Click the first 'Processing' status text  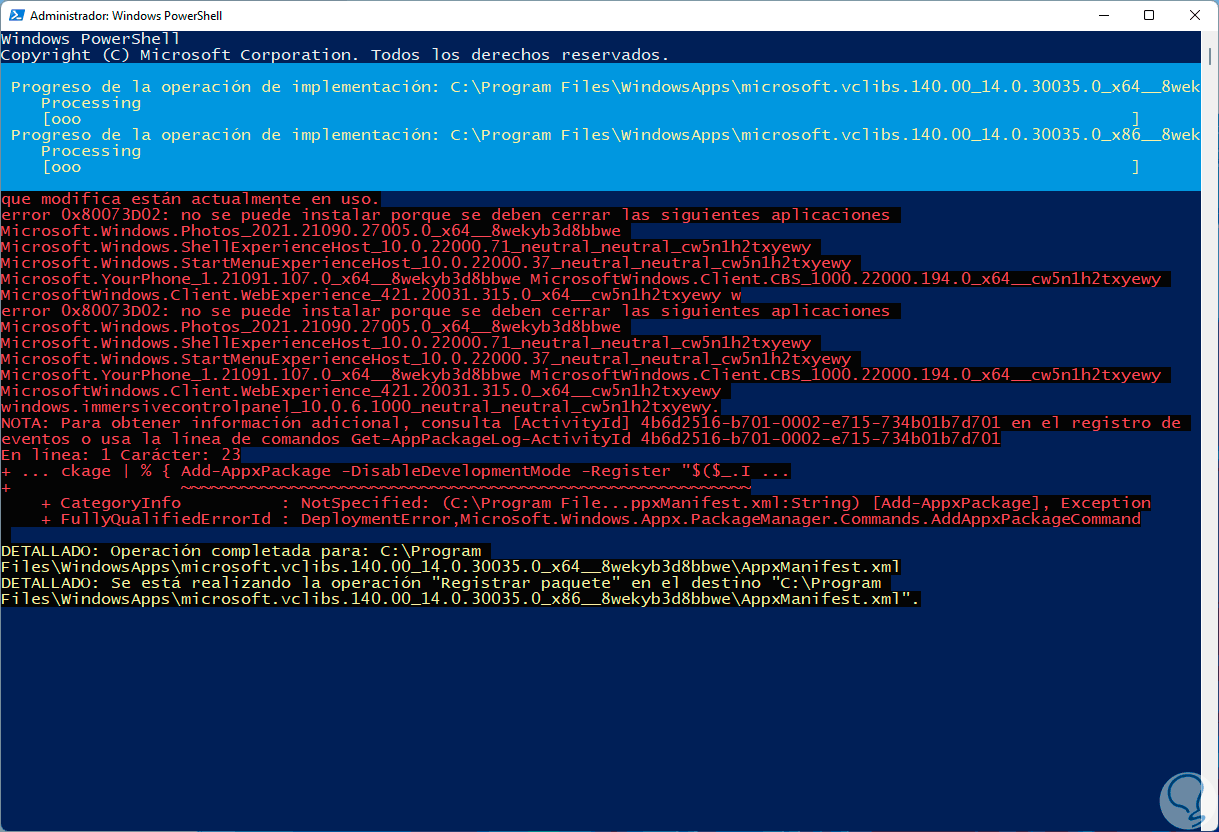(x=91, y=103)
